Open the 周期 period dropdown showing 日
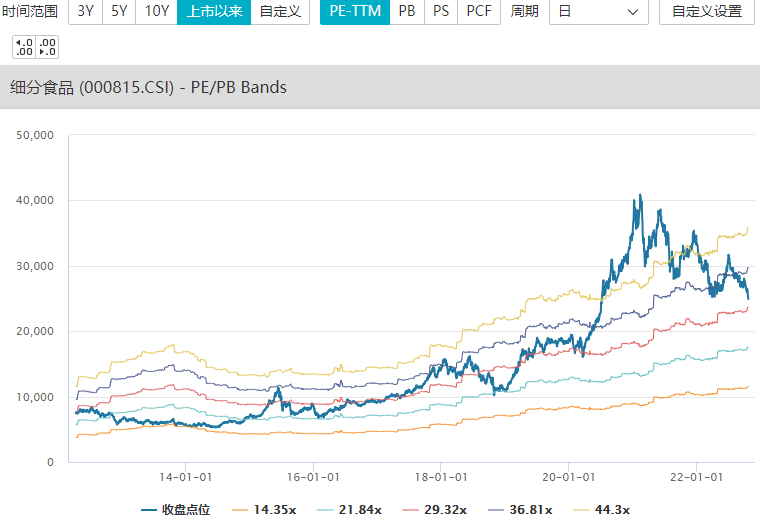 coord(598,12)
